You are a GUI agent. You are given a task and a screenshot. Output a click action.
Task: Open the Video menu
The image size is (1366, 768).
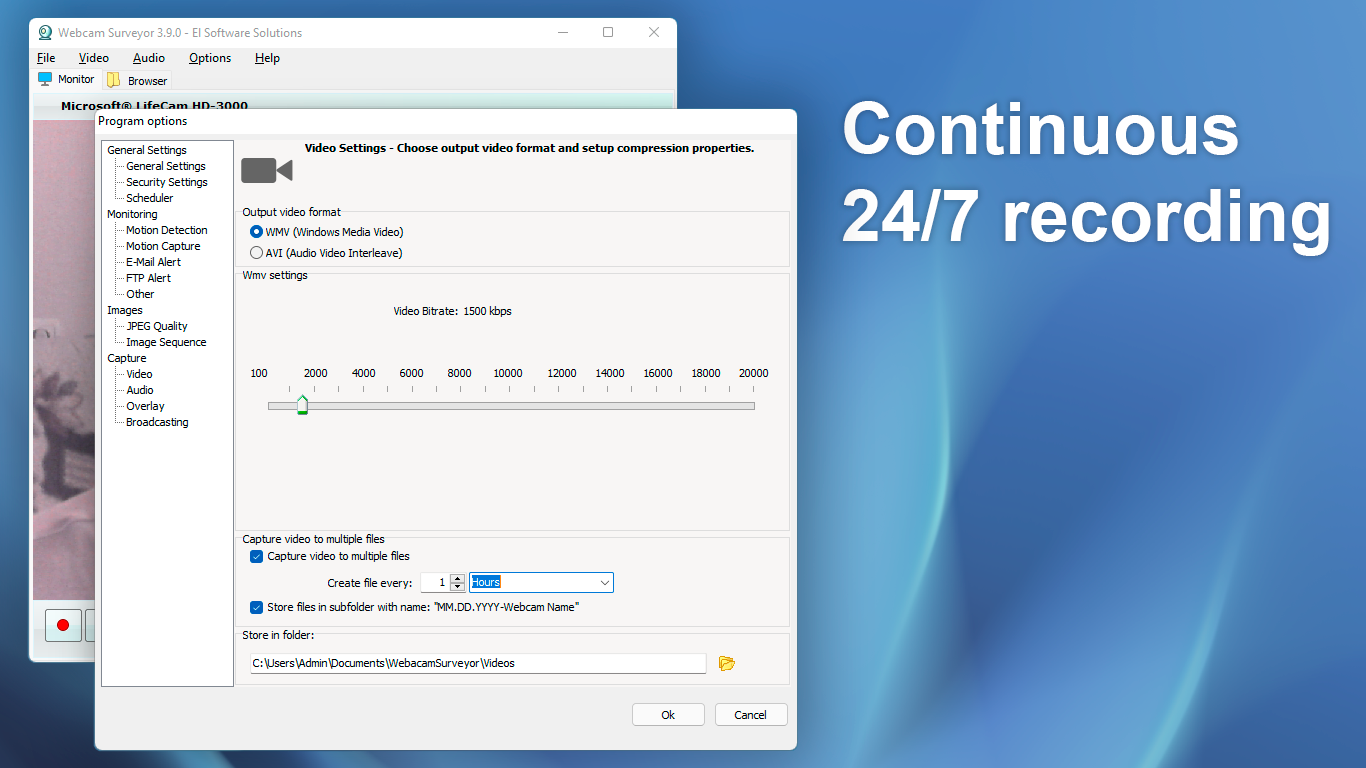93,58
